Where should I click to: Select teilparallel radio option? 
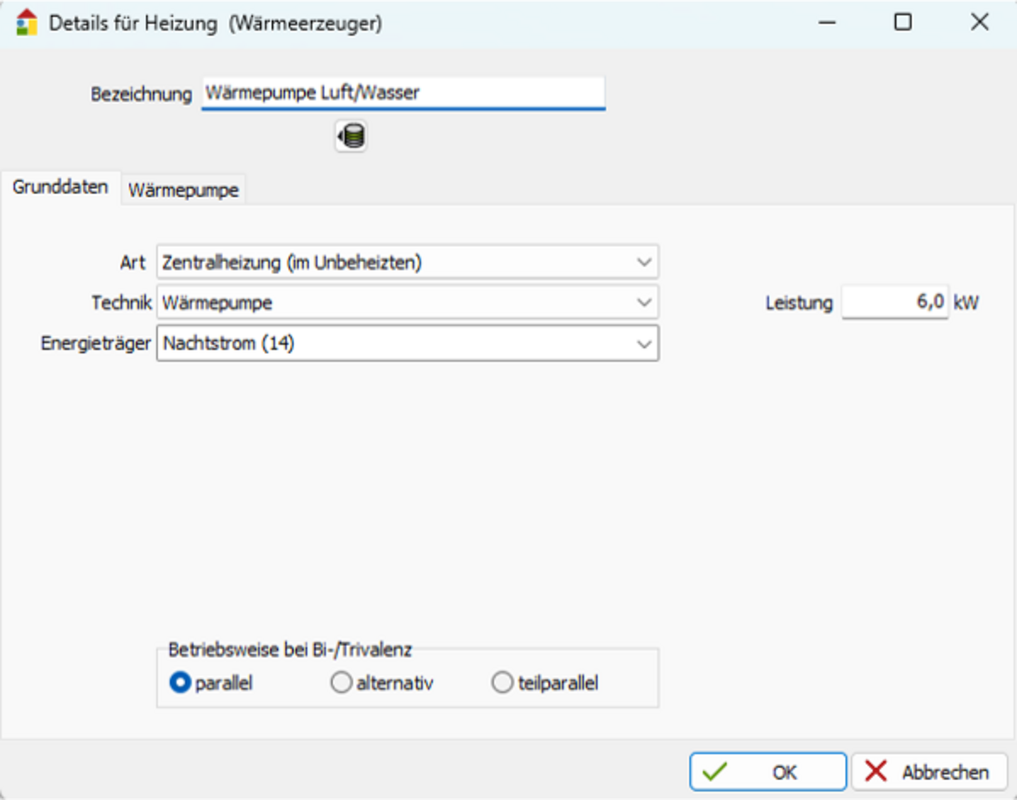tap(502, 684)
